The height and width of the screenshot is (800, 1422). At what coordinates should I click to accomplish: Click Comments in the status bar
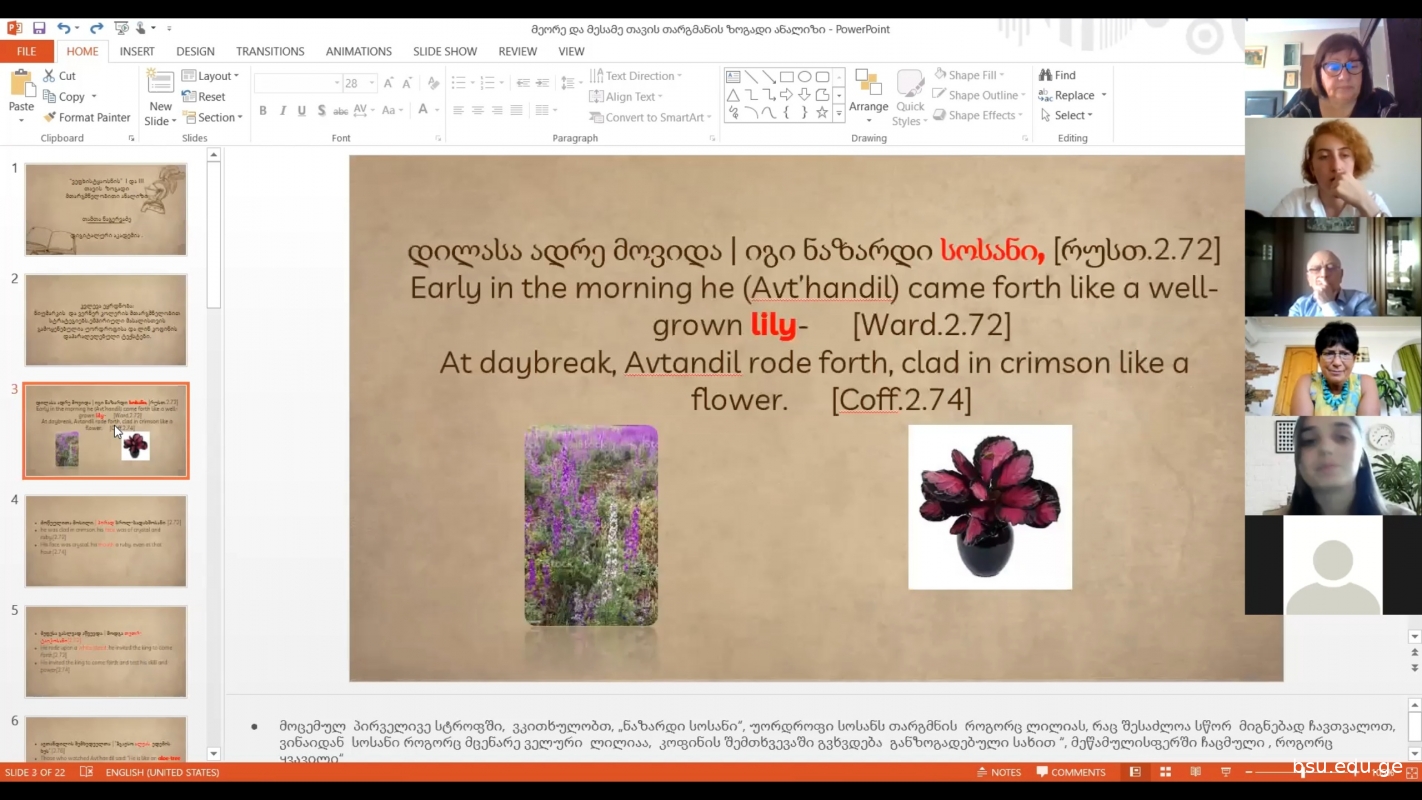[x=1071, y=772]
